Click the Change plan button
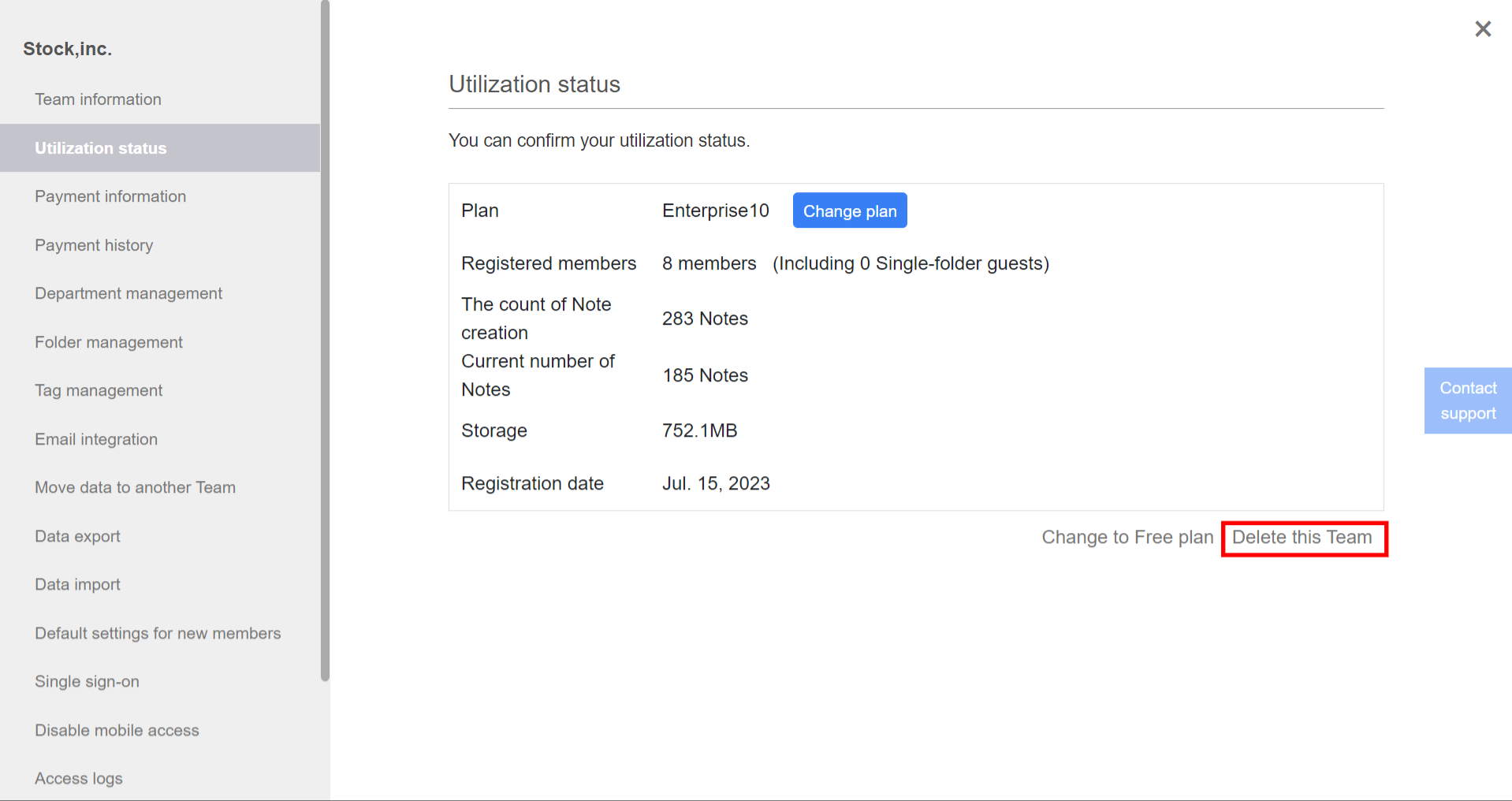The height and width of the screenshot is (801, 1512). pyautogui.click(x=849, y=210)
